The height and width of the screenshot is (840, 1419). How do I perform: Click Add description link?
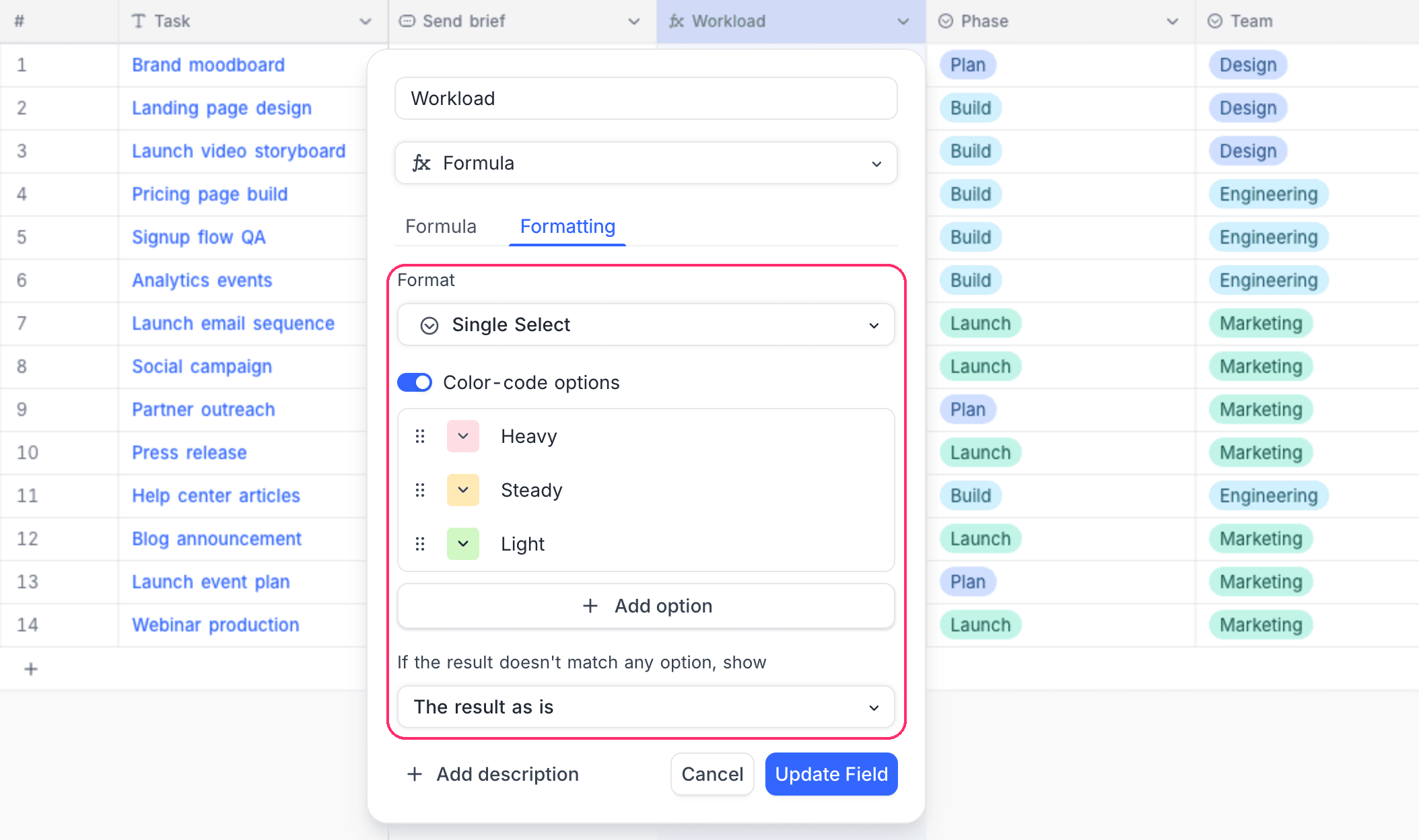click(493, 774)
